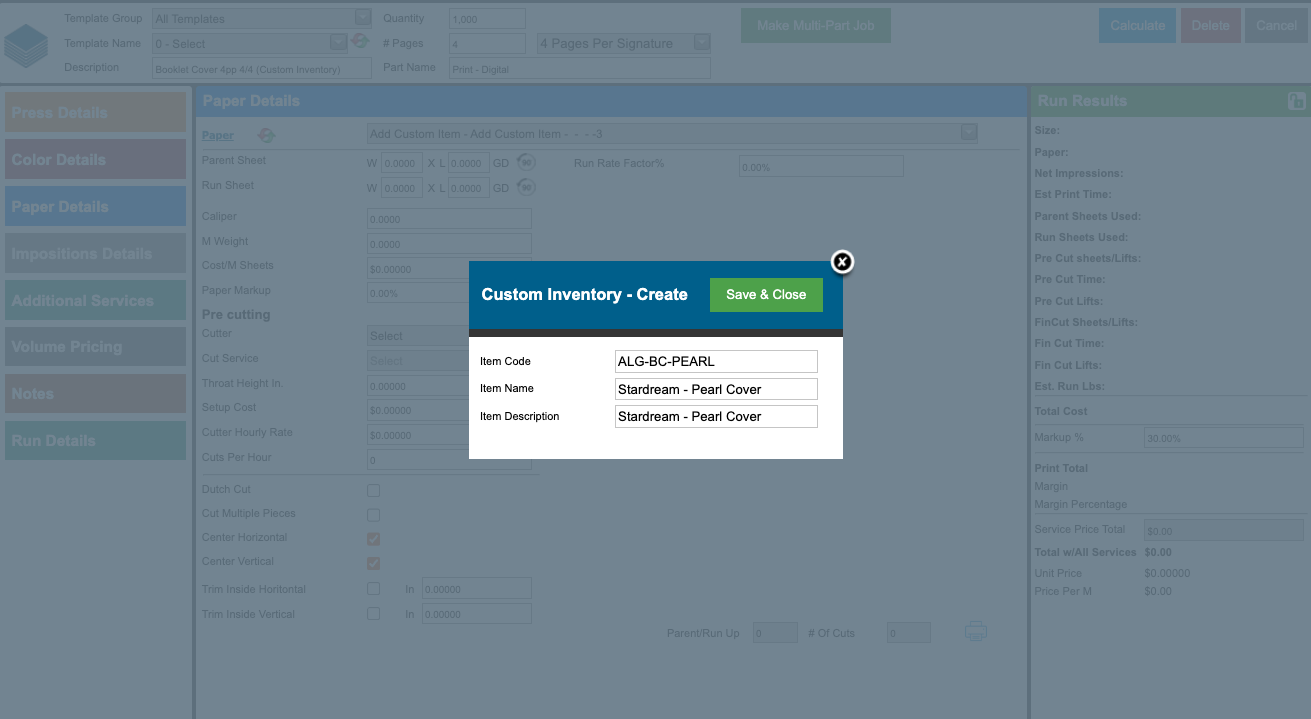Click the M Weight field
The width and height of the screenshot is (1311, 719).
coord(450,243)
